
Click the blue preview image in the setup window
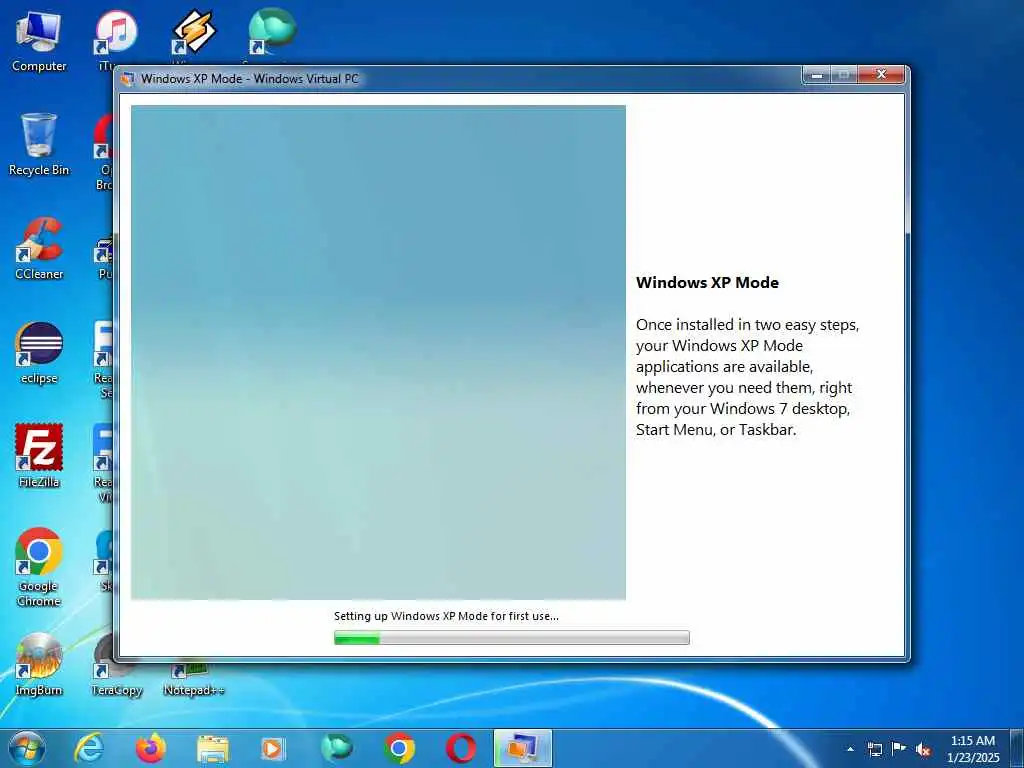[378, 352]
